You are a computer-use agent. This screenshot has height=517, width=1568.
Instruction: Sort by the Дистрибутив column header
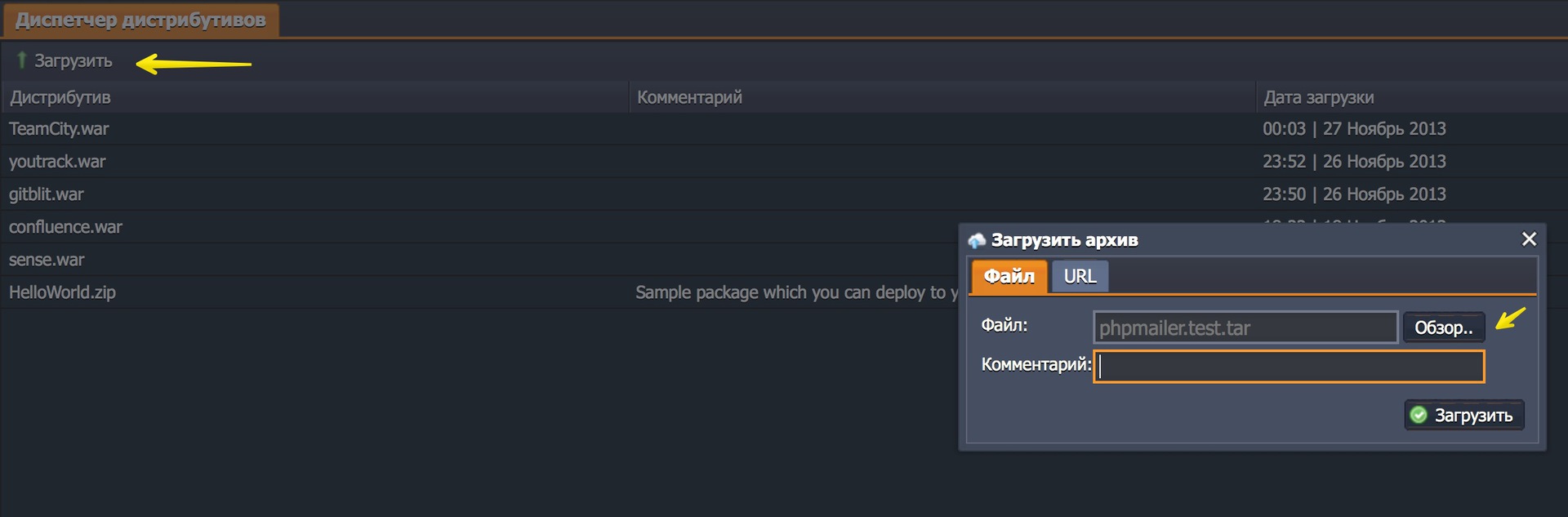(60, 97)
